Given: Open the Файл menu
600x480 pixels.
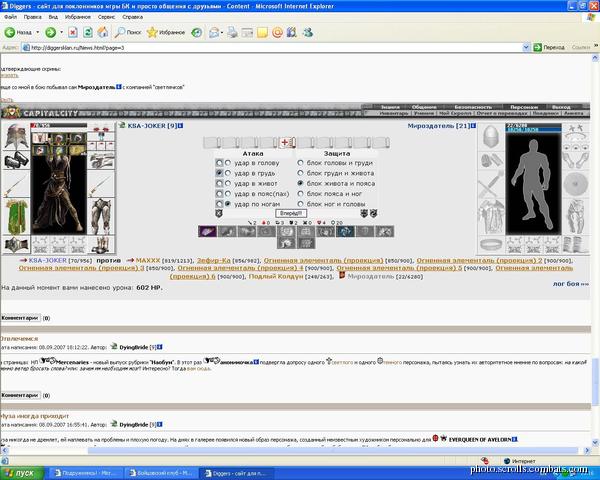Looking at the screenshot, I should (10, 17).
